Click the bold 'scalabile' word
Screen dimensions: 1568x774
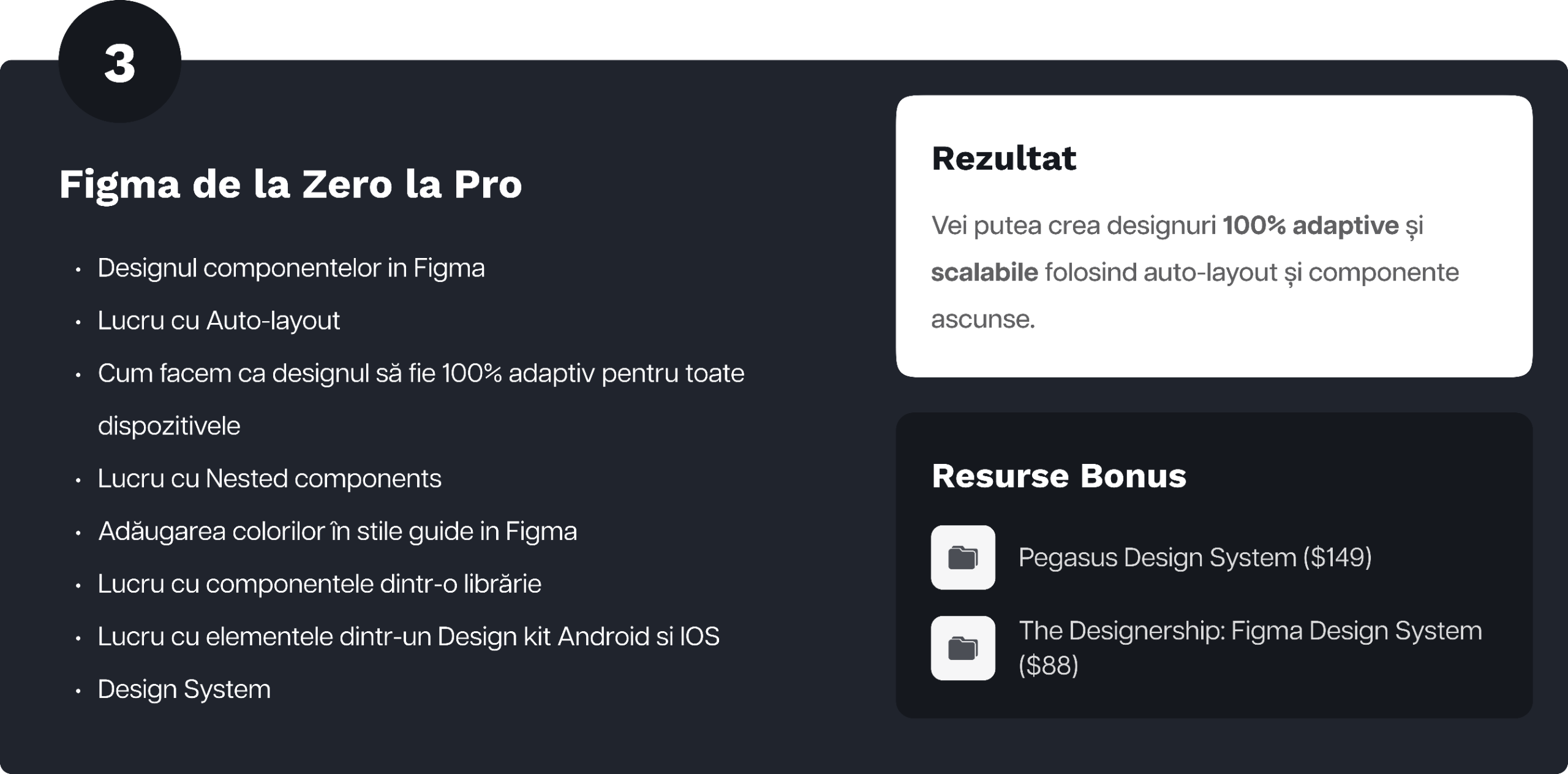point(984,272)
